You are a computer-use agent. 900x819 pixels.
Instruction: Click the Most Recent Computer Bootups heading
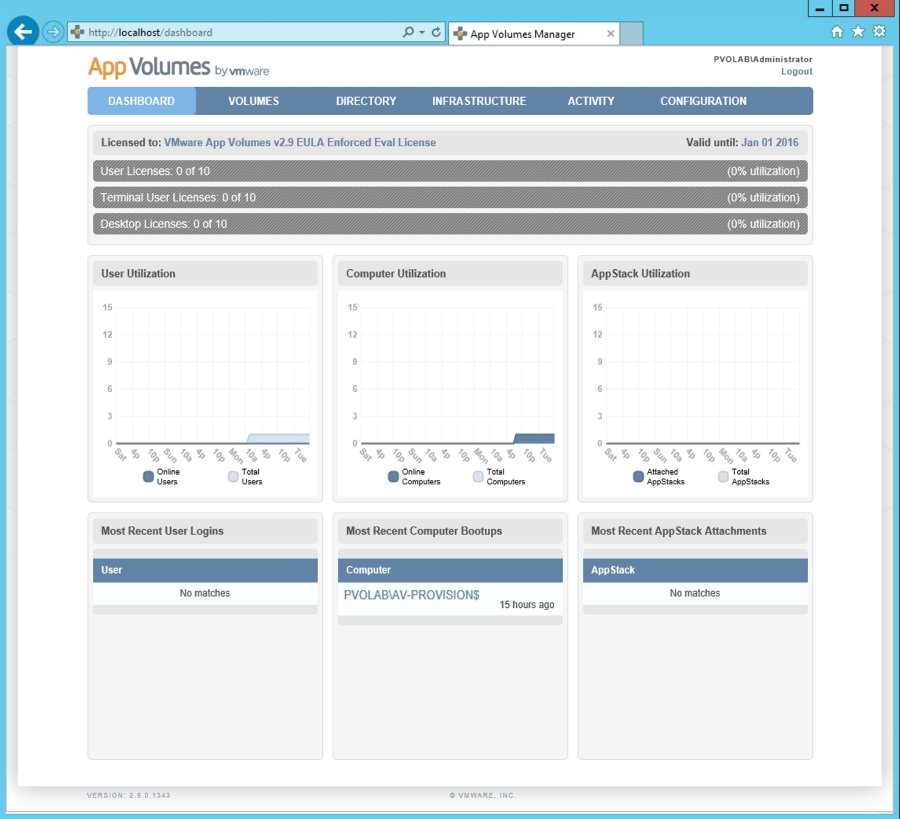click(424, 531)
